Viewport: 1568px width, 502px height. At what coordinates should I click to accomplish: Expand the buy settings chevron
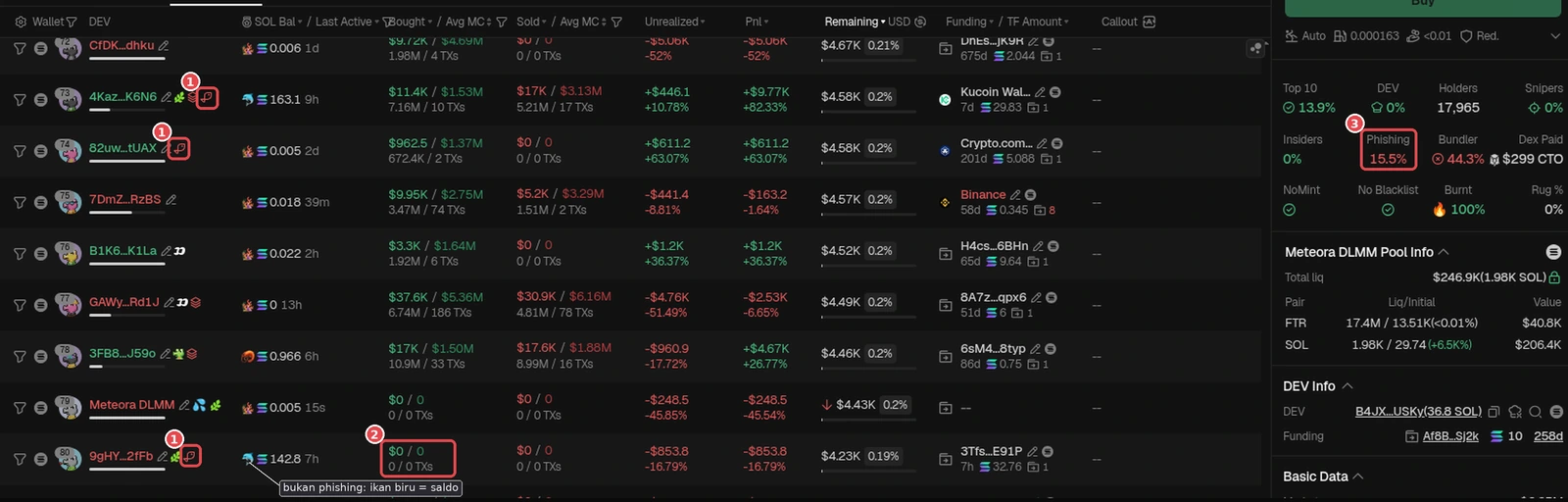[x=1555, y=36]
